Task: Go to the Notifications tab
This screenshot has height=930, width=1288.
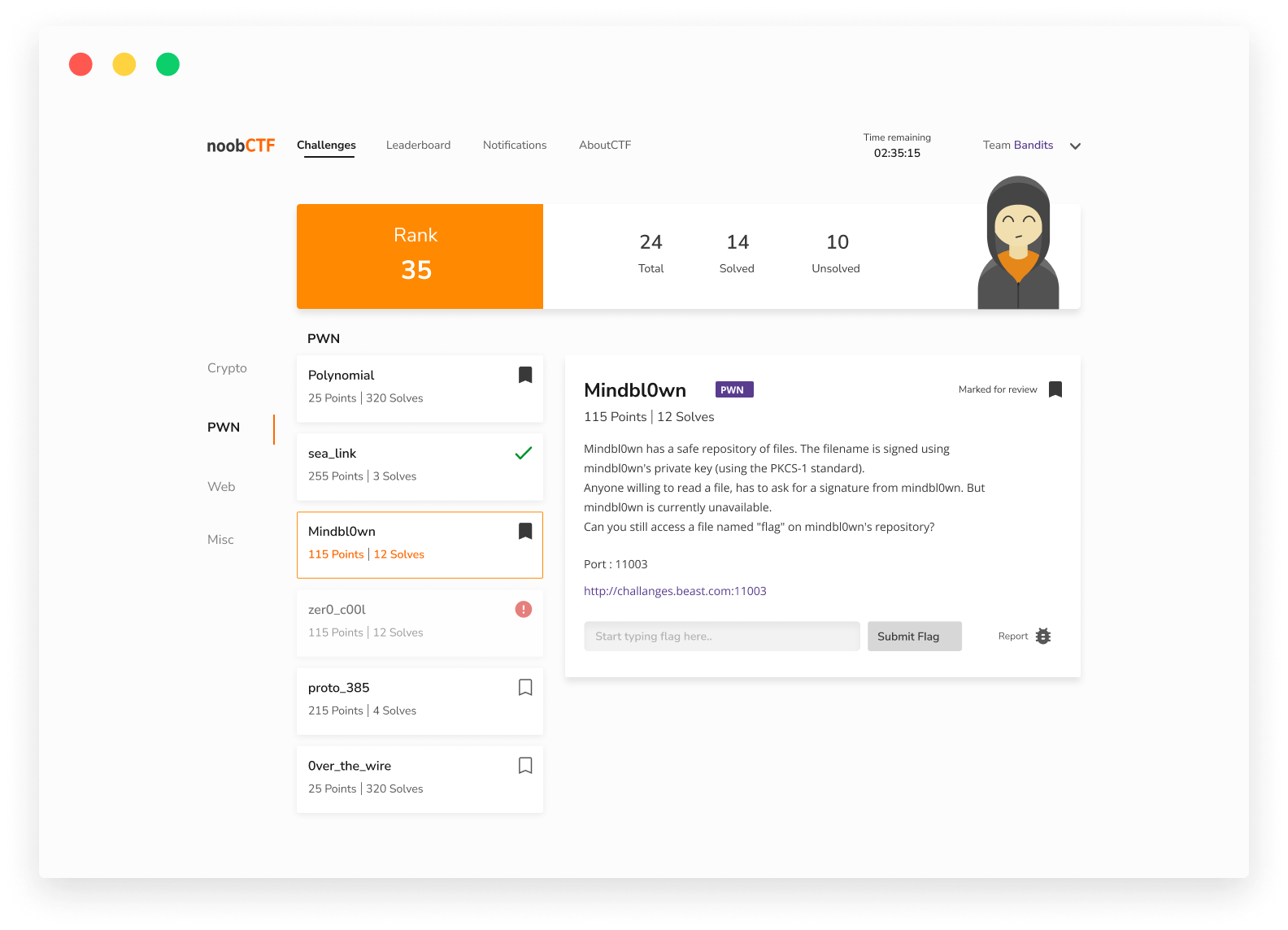Action: (x=515, y=146)
